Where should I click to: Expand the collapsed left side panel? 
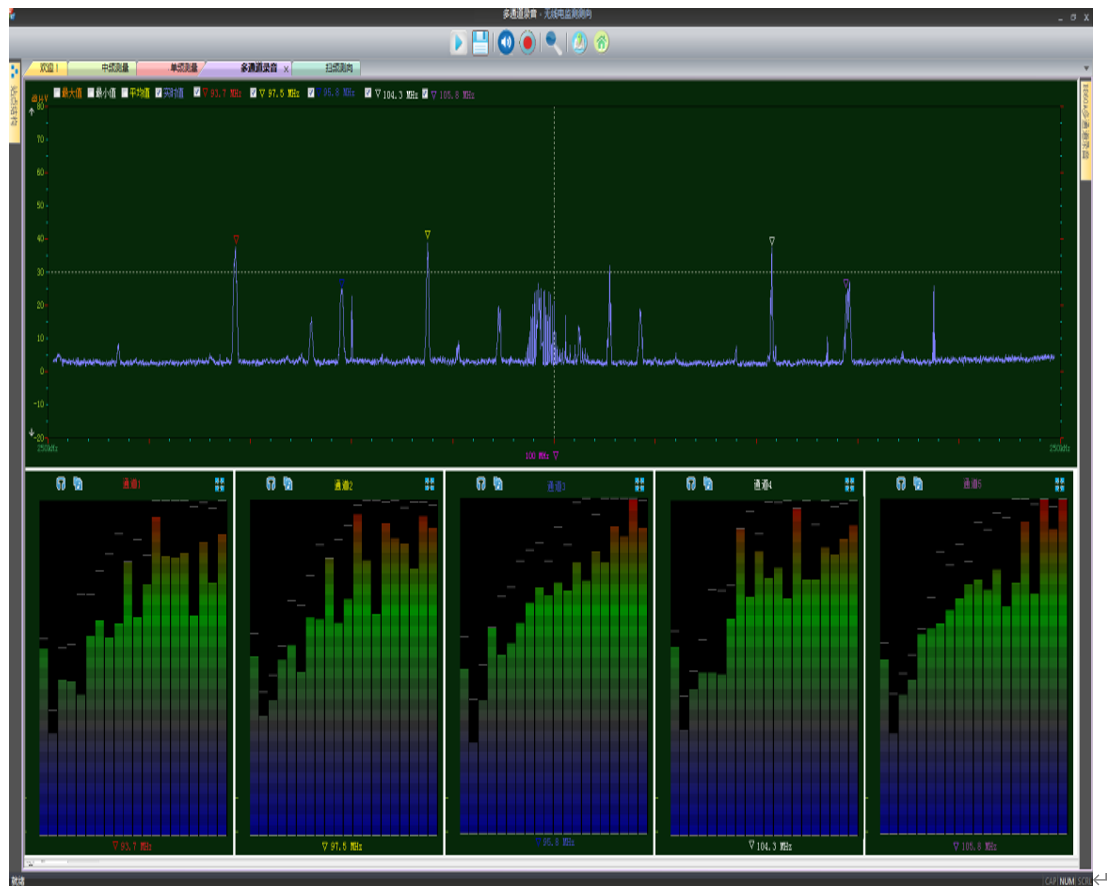pos(15,100)
